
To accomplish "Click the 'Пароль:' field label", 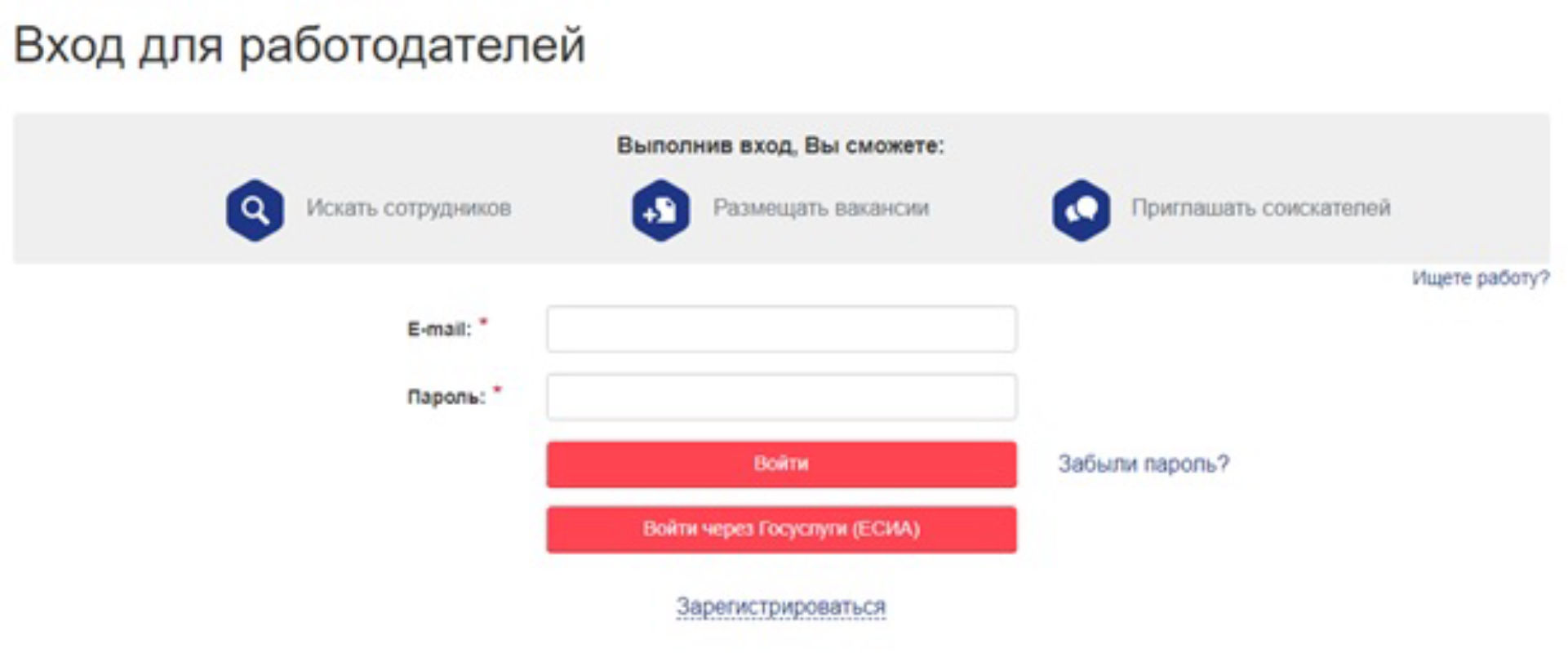I will (446, 398).
